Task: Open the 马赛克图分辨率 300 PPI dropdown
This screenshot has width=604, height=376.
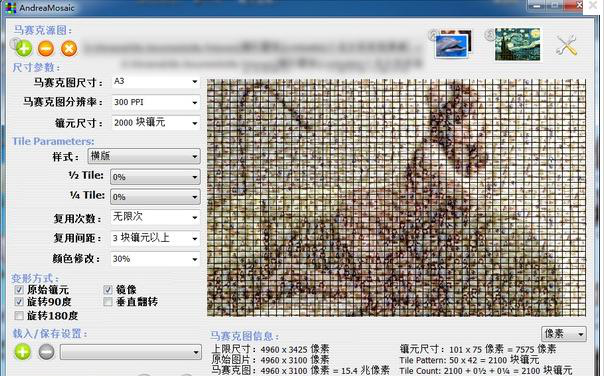Action: pos(156,102)
